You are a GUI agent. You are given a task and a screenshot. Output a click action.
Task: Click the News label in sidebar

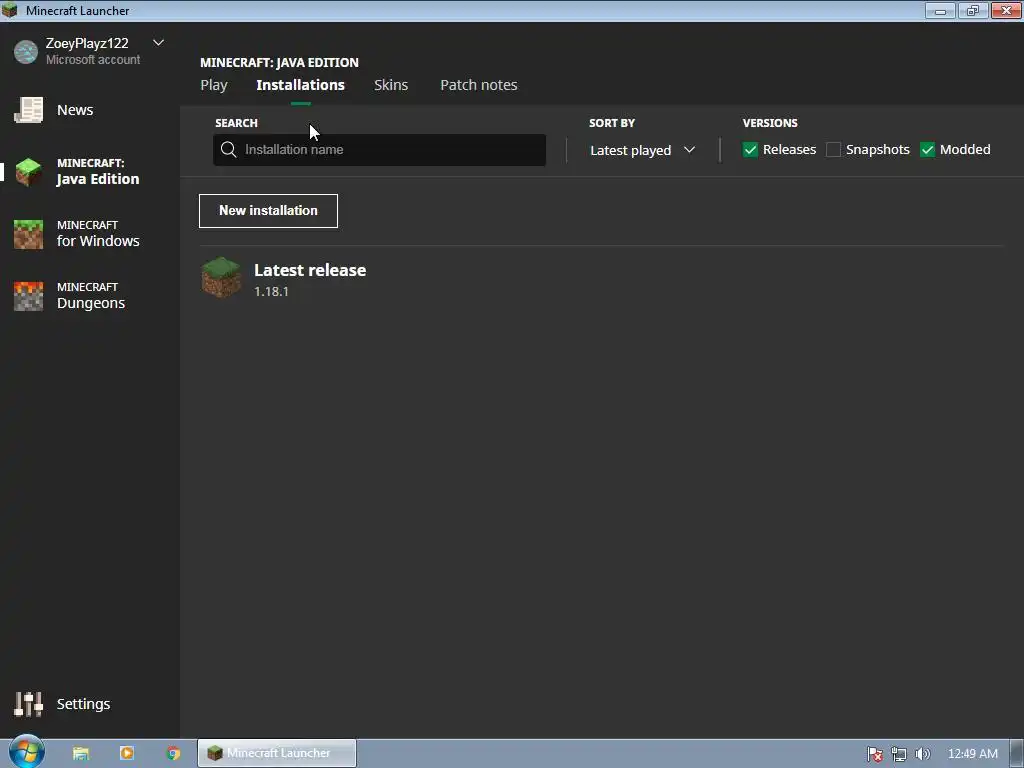click(75, 110)
